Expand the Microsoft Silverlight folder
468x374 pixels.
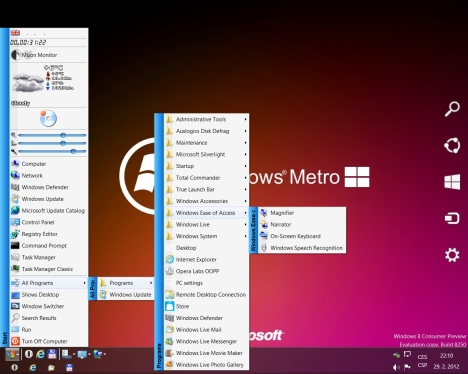(x=206, y=154)
